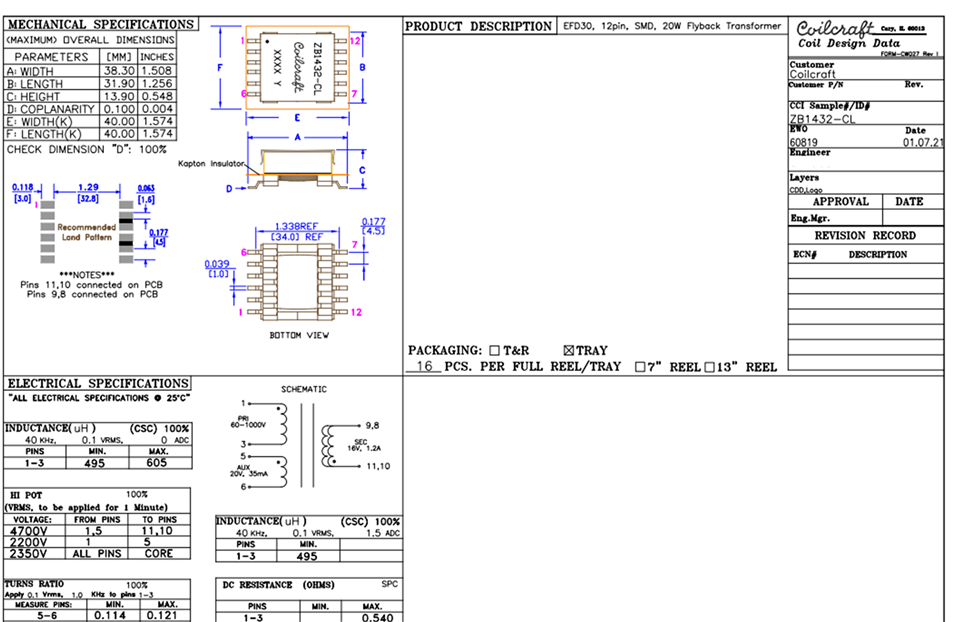Click the "F: LENGTH(K)" parameter label
960x622 pixels.
43,134
